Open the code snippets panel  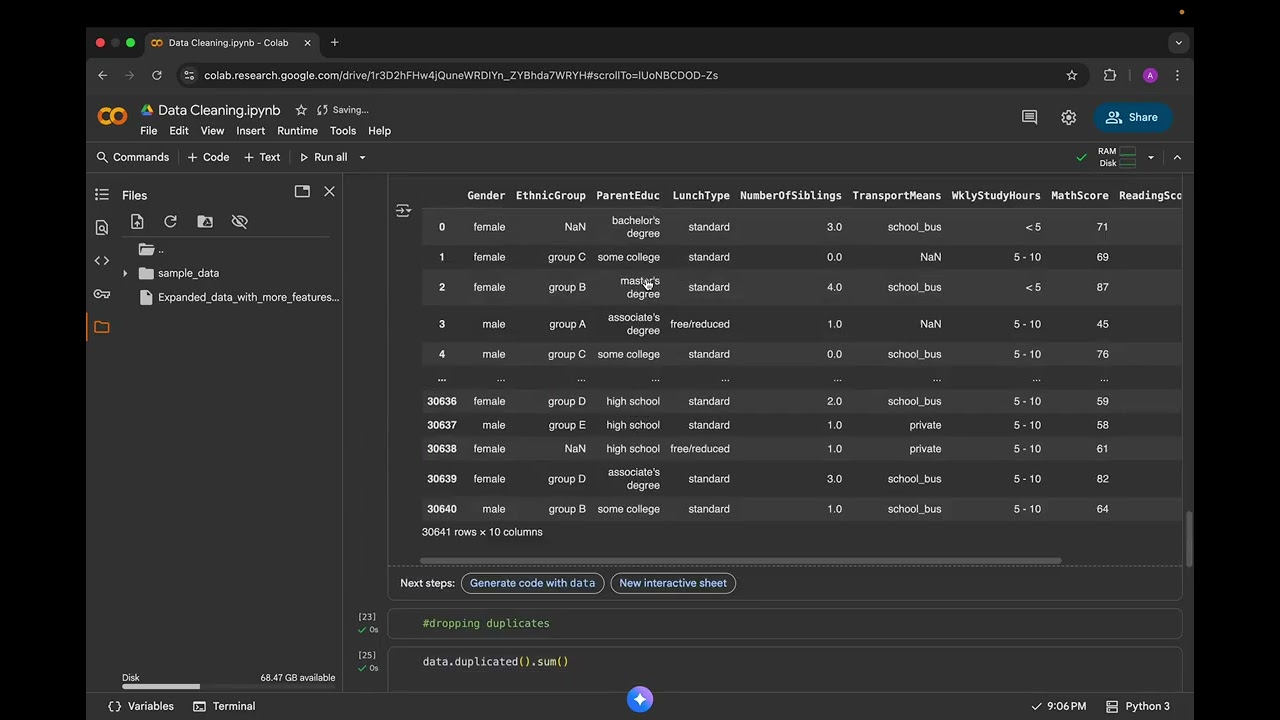click(102, 261)
